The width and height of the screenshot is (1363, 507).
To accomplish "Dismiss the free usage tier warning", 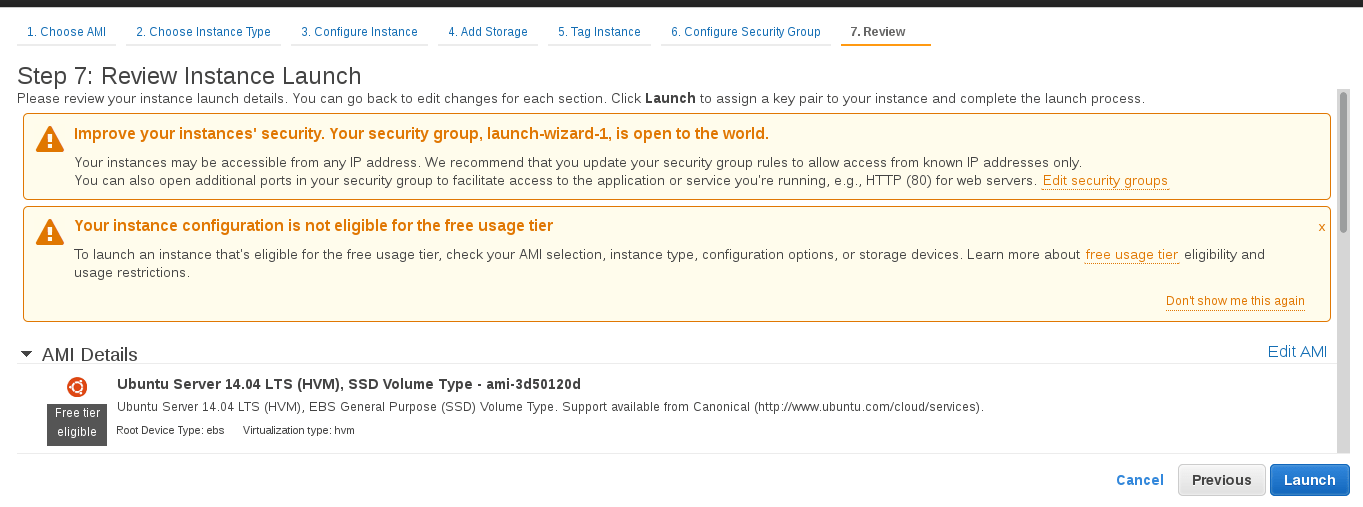I will [x=1321, y=227].
